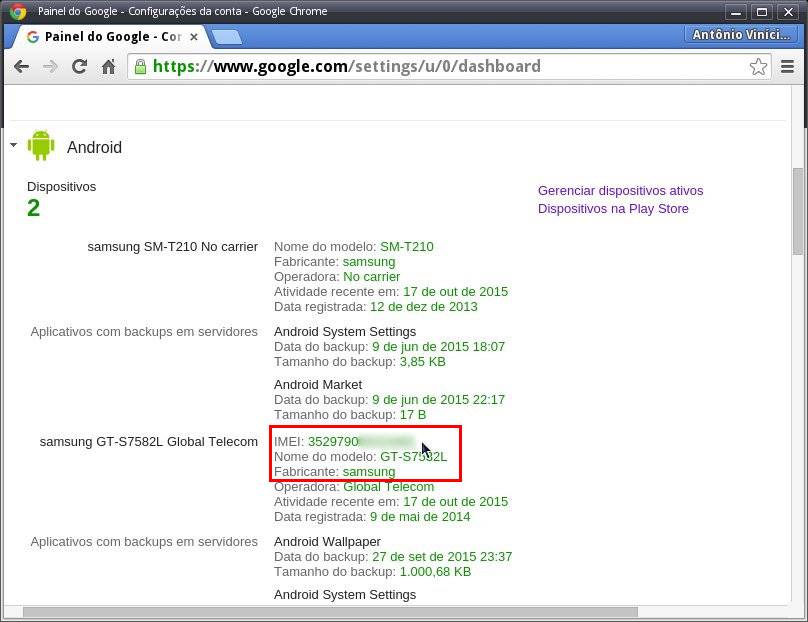Select operator value No carrier

372,277
